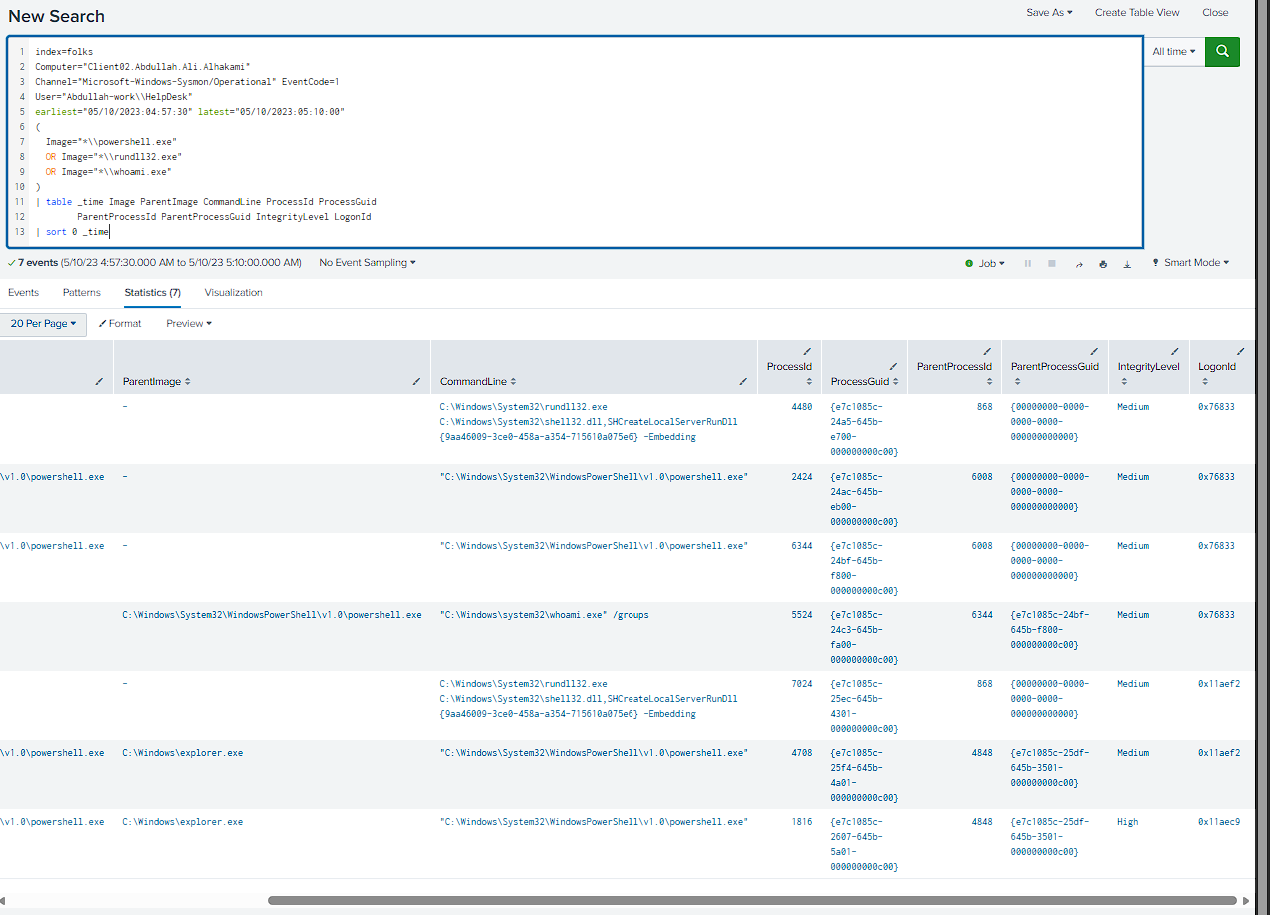Click ProcessId value 2424

click(801, 477)
